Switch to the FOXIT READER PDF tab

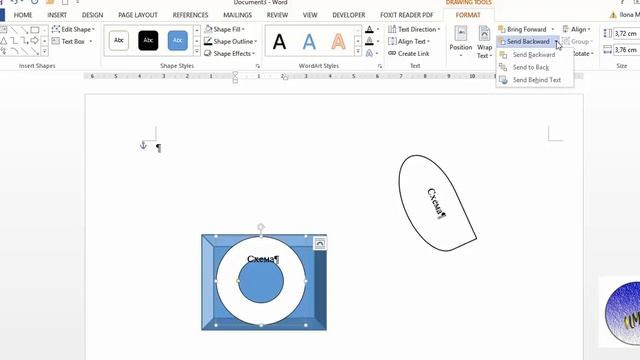[407, 15]
